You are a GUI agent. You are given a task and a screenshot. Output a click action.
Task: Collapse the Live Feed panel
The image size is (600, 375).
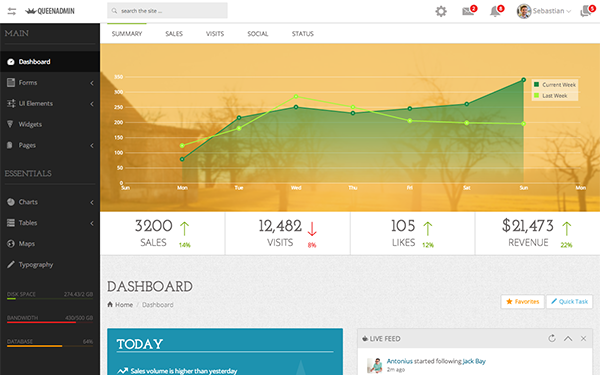point(568,338)
